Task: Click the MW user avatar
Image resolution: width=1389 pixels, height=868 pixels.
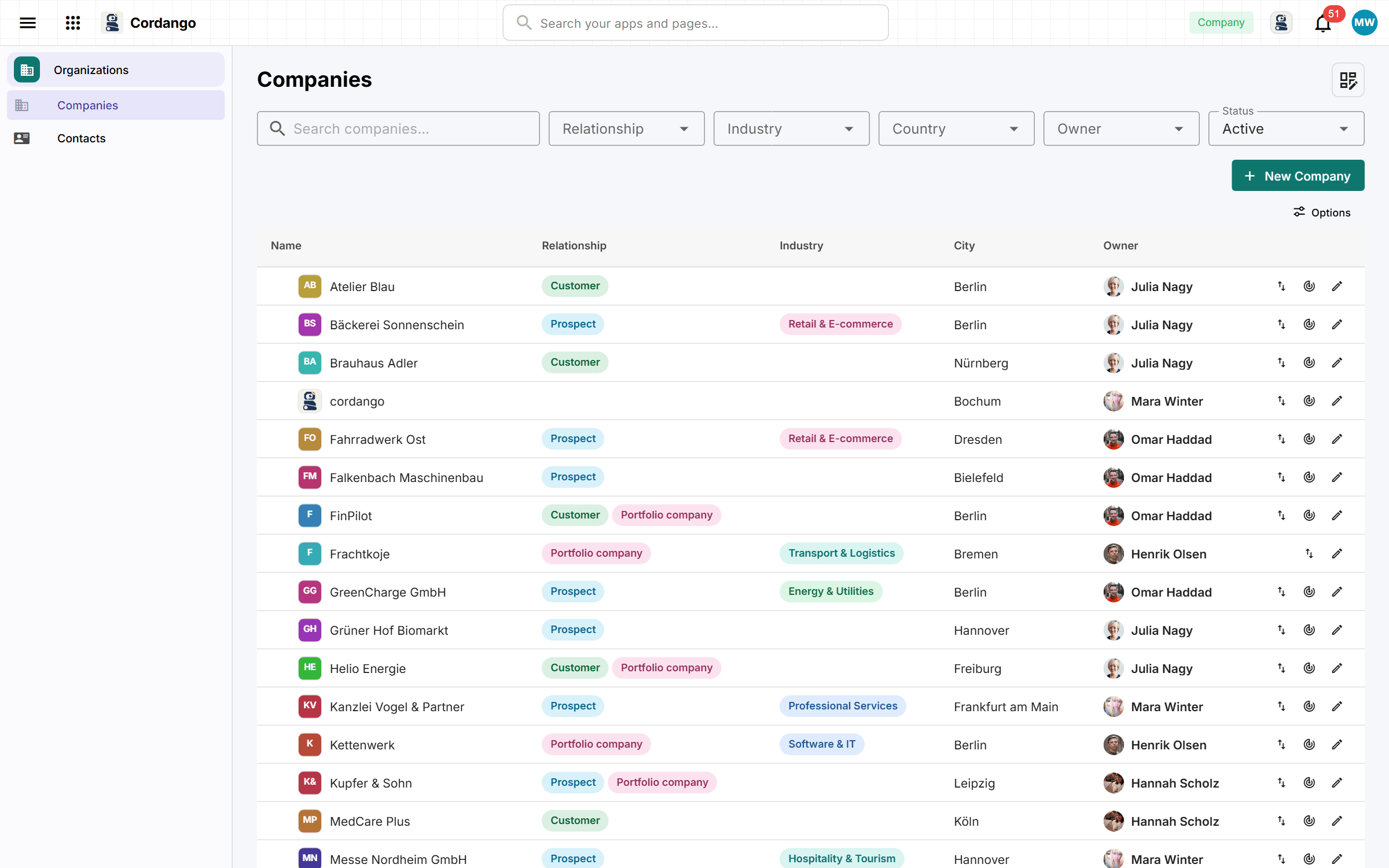Action: [1364, 23]
